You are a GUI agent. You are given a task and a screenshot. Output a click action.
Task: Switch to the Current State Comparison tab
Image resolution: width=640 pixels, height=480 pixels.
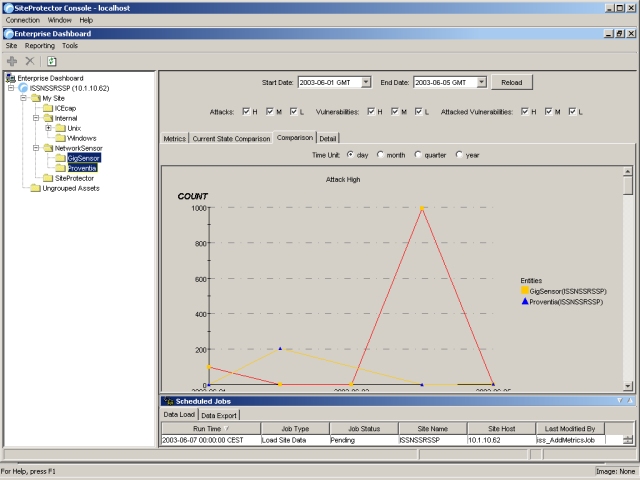pos(231,138)
